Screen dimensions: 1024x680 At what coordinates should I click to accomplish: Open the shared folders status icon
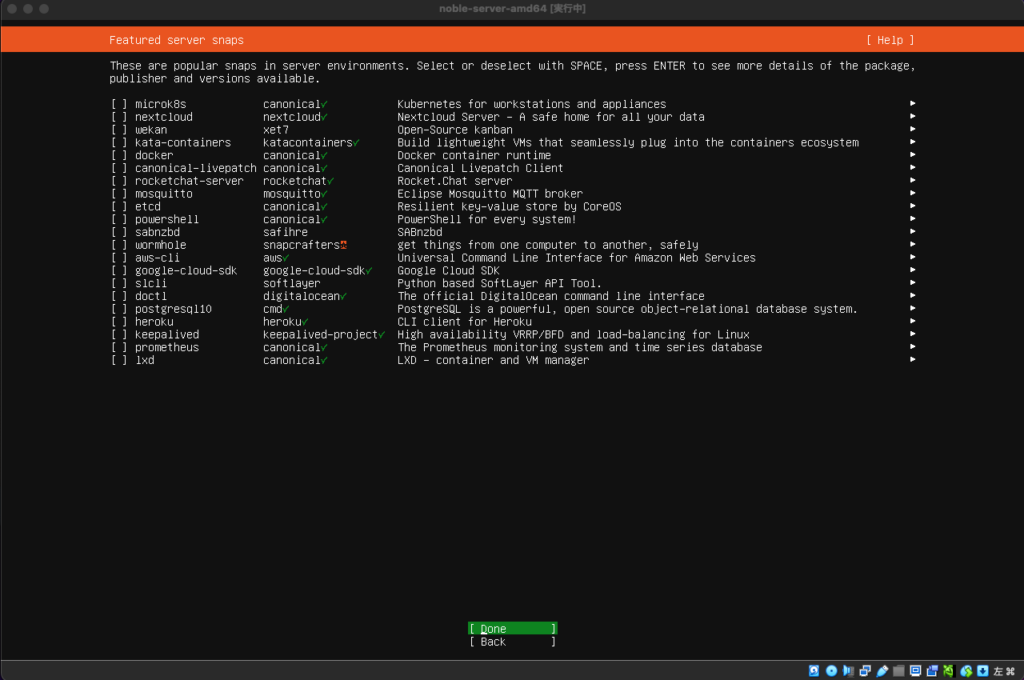click(x=899, y=671)
